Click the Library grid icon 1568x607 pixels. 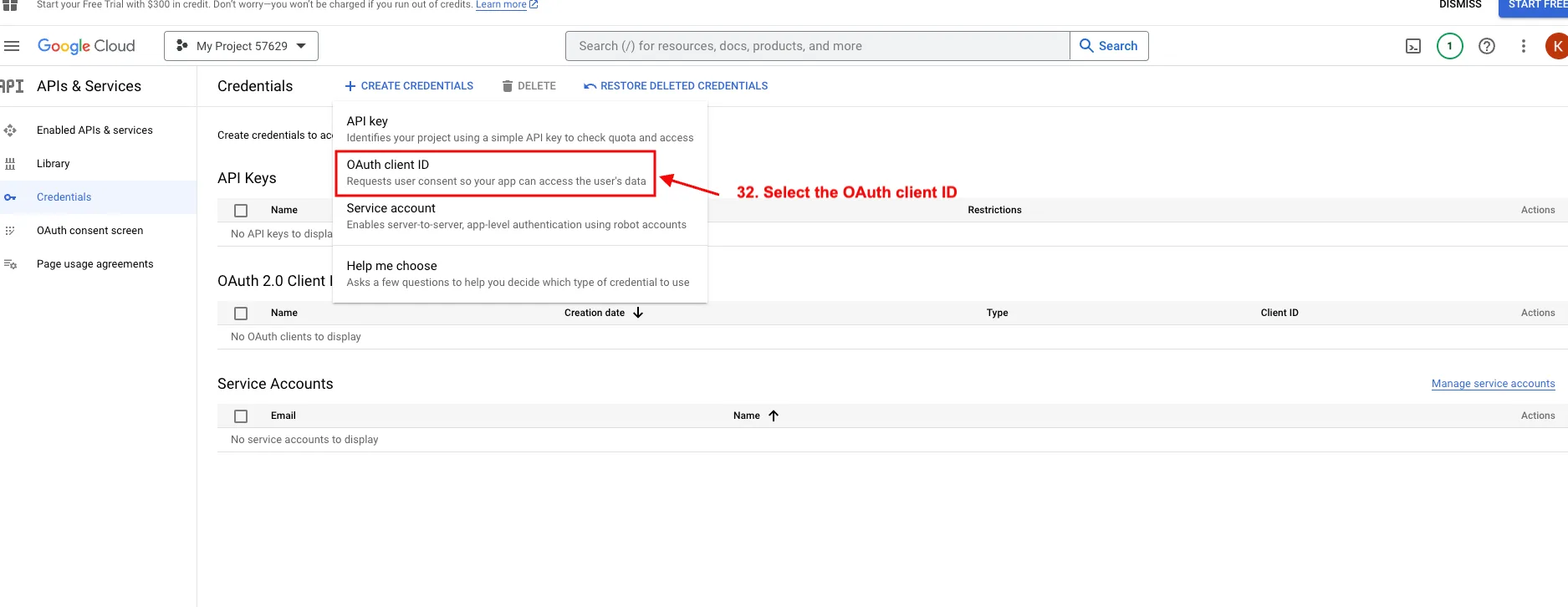[x=10, y=164]
